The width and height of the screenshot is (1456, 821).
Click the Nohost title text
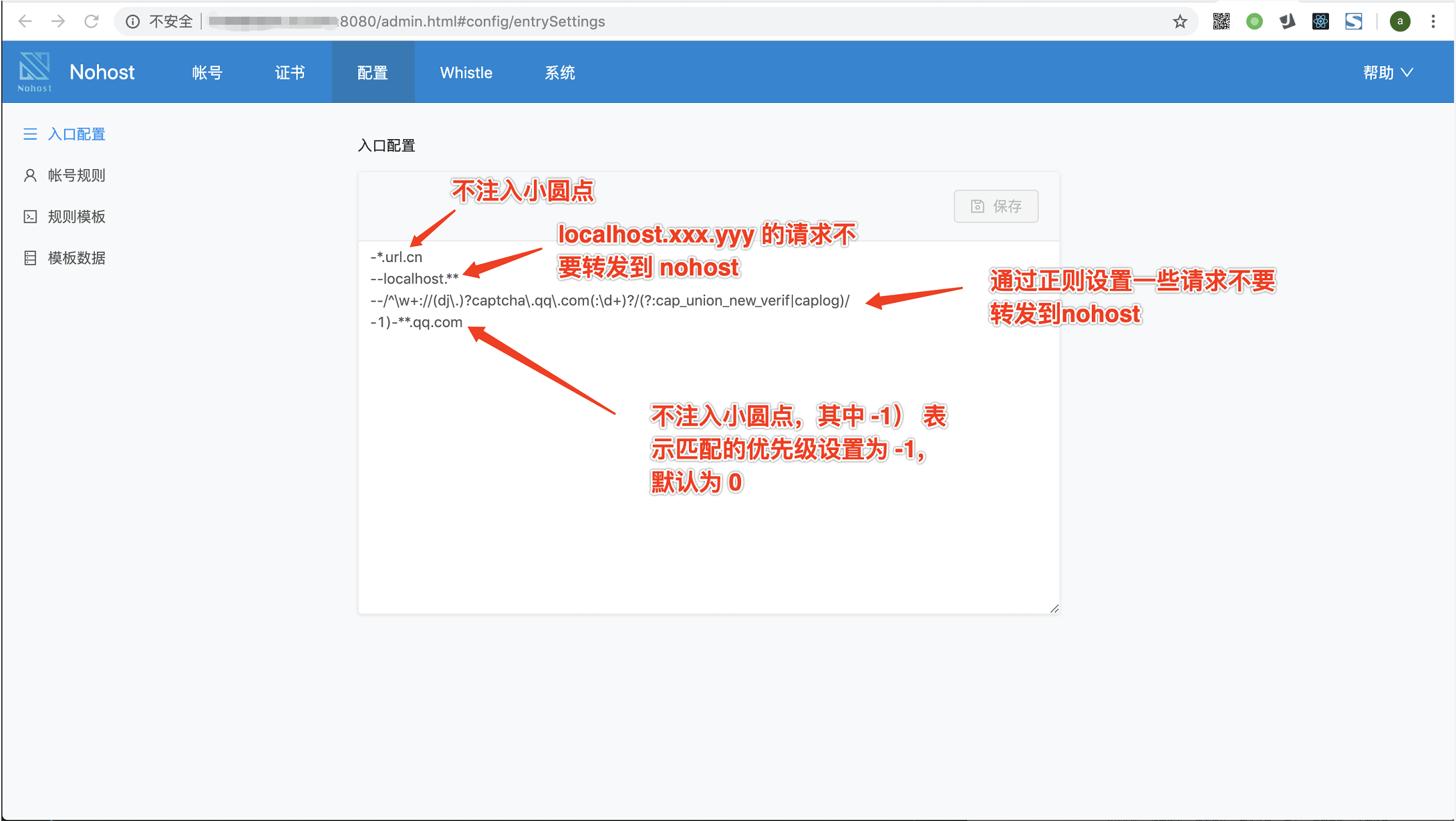tap(102, 72)
